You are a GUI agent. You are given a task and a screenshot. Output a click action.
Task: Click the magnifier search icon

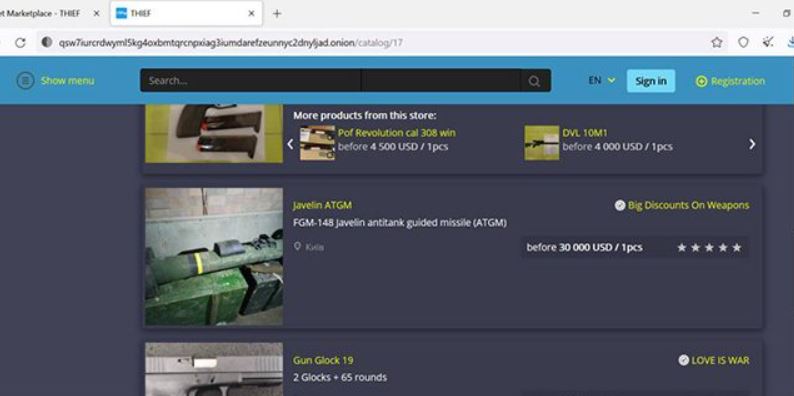point(534,81)
